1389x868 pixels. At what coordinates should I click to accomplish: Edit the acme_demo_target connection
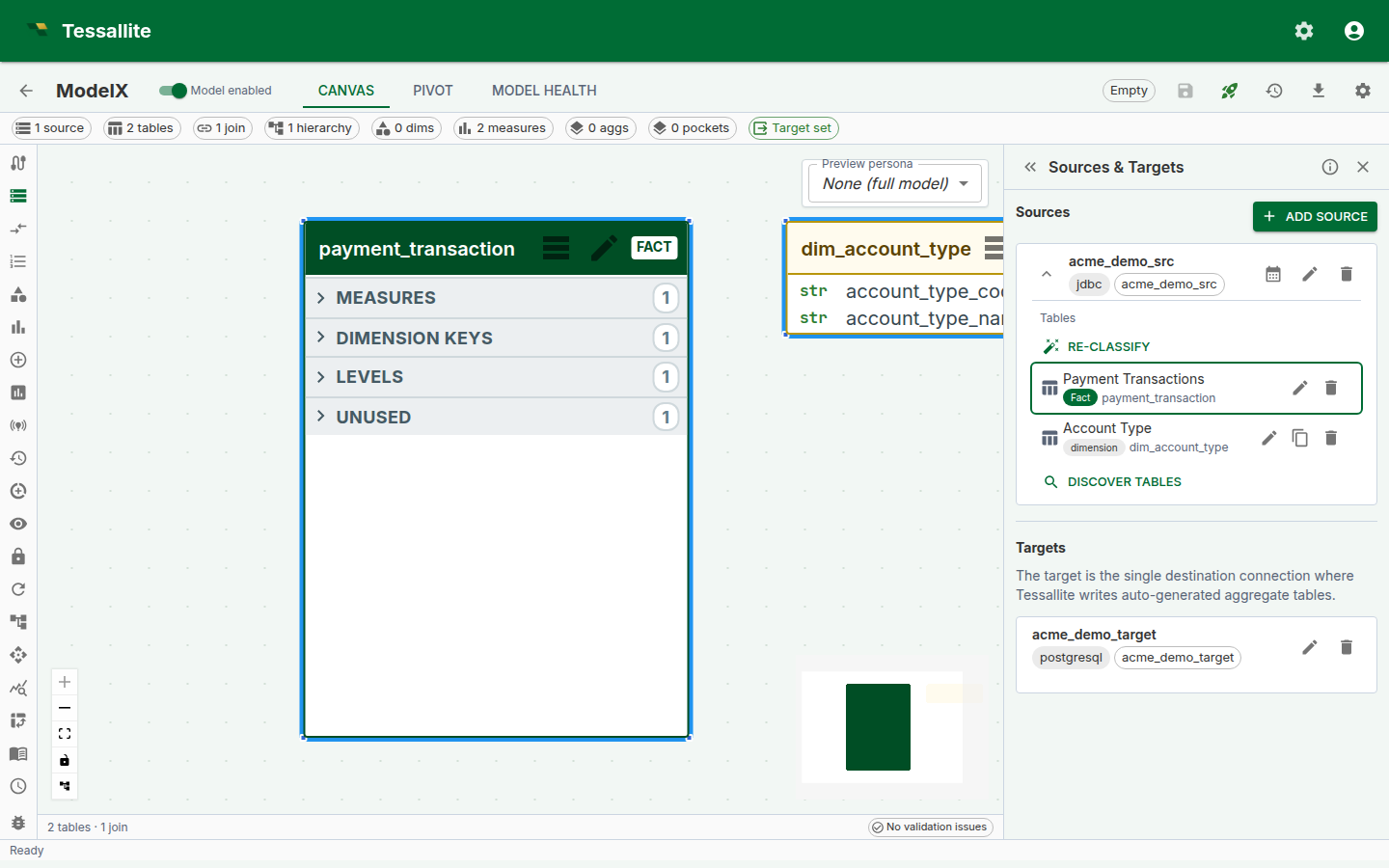point(1310,647)
